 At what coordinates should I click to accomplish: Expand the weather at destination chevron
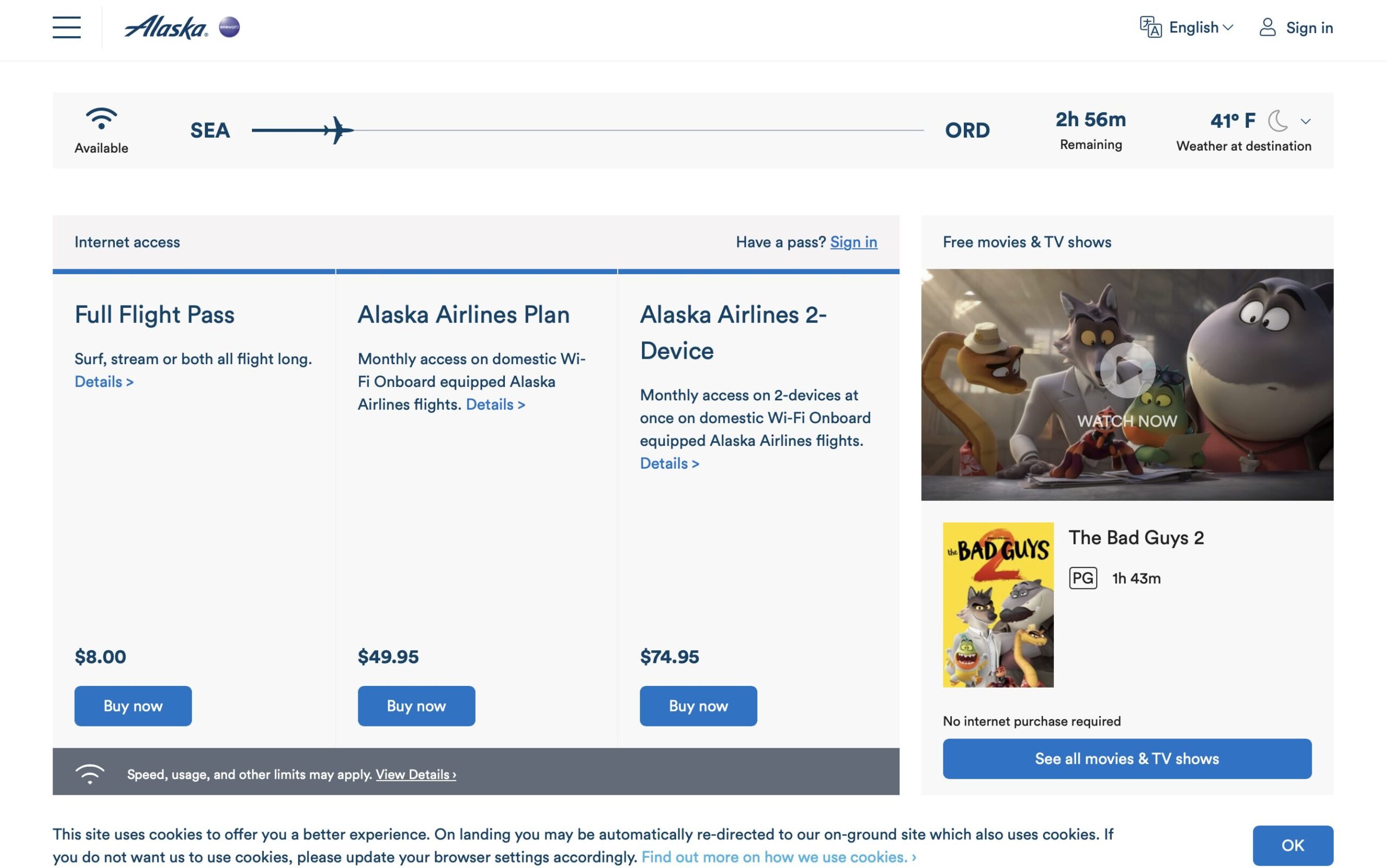(1306, 121)
